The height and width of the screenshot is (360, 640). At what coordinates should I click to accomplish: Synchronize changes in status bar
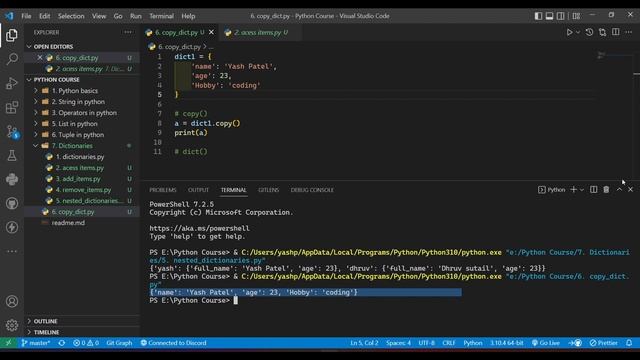coord(62,343)
